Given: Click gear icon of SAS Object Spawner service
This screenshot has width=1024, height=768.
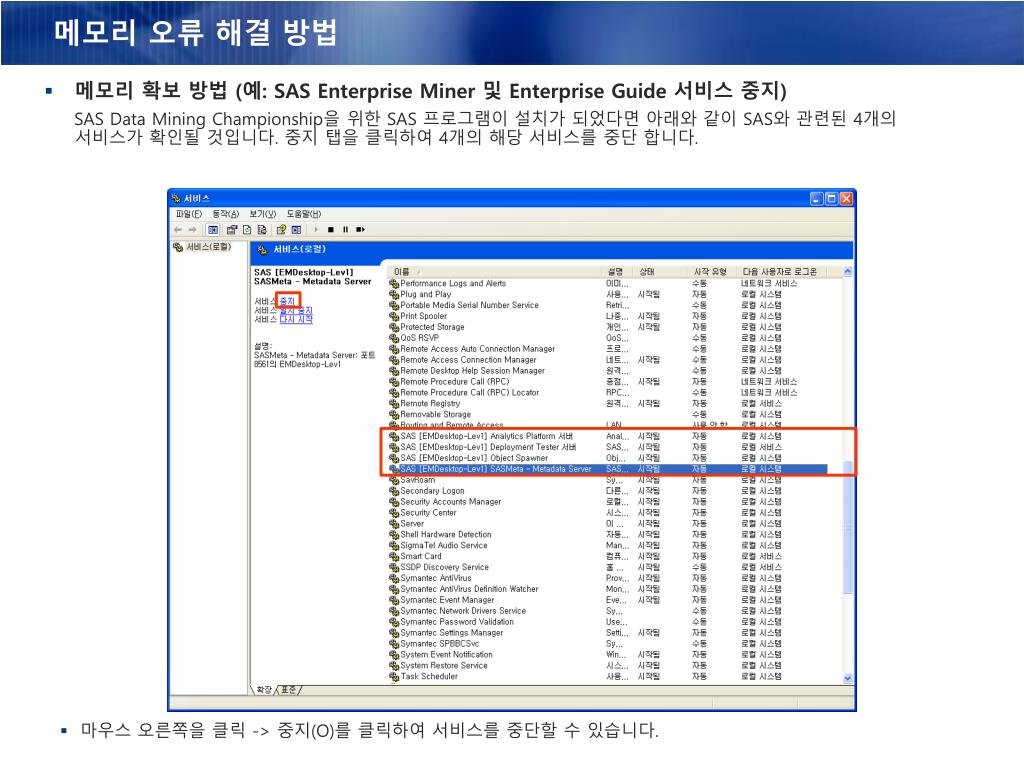Looking at the screenshot, I should tap(394, 458).
